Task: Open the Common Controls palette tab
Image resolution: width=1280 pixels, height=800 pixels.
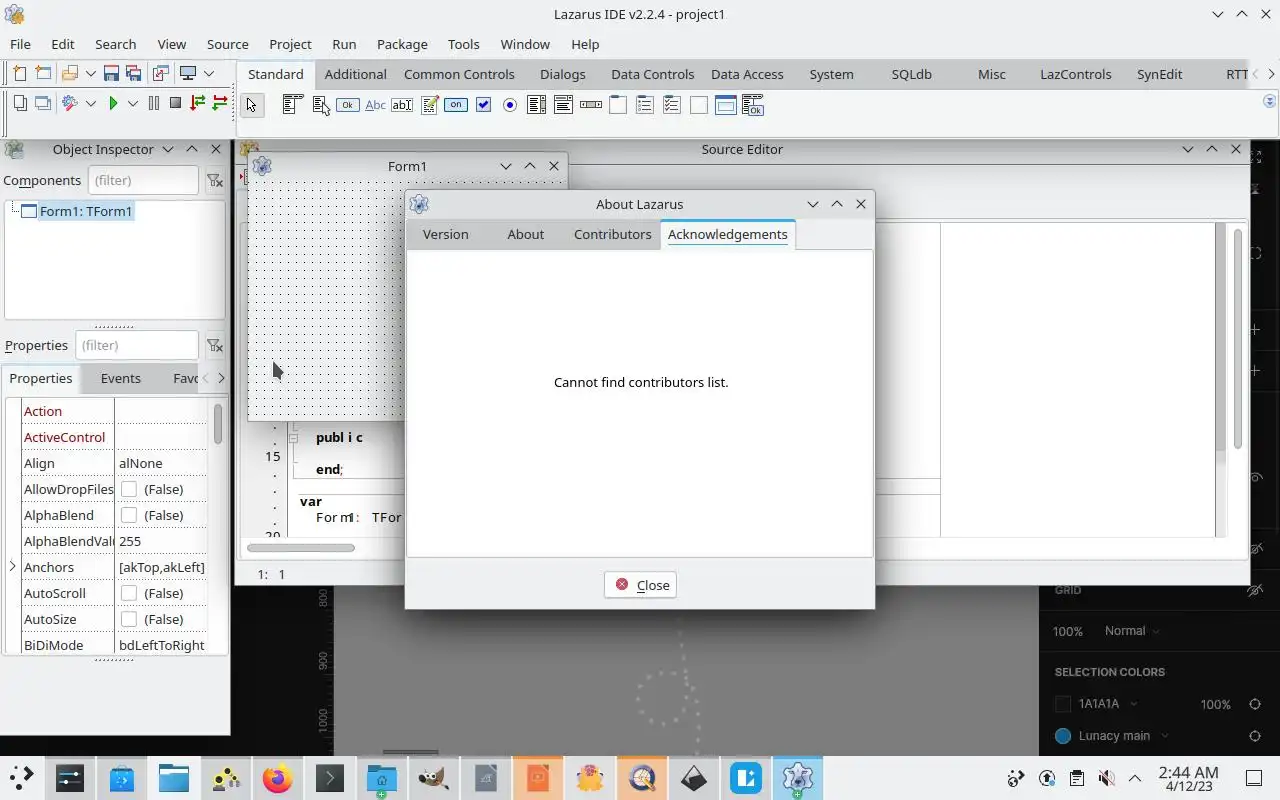Action: [x=459, y=74]
